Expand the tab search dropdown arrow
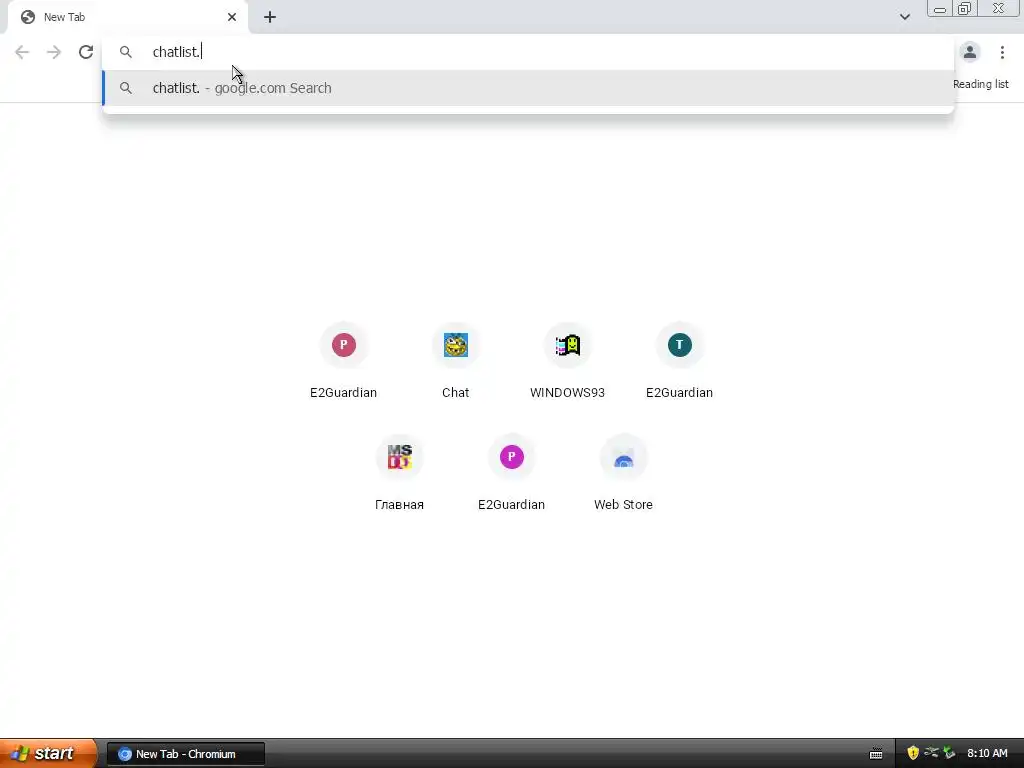Screen dimensions: 1024x768 [x=904, y=17]
